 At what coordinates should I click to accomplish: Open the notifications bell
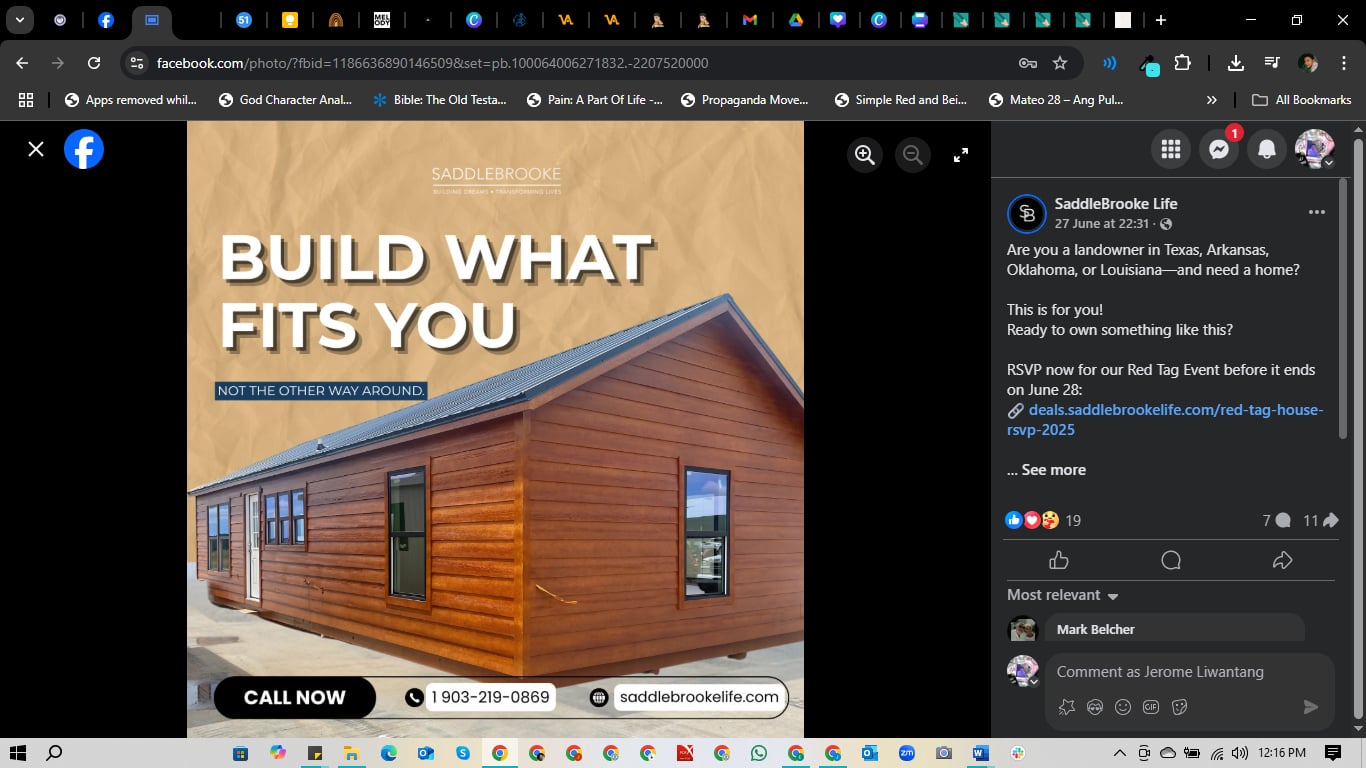coord(1266,149)
